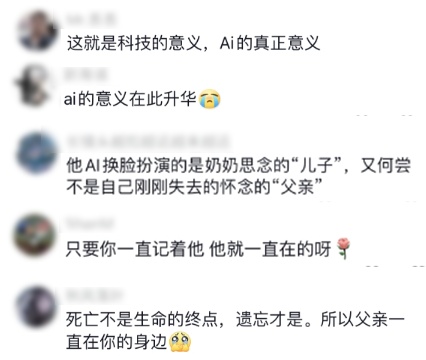Image resolution: width=426 pixels, height=360 pixels.
Task: Open blurred username above '死亡不是生命的终点'
Action: [94, 295]
